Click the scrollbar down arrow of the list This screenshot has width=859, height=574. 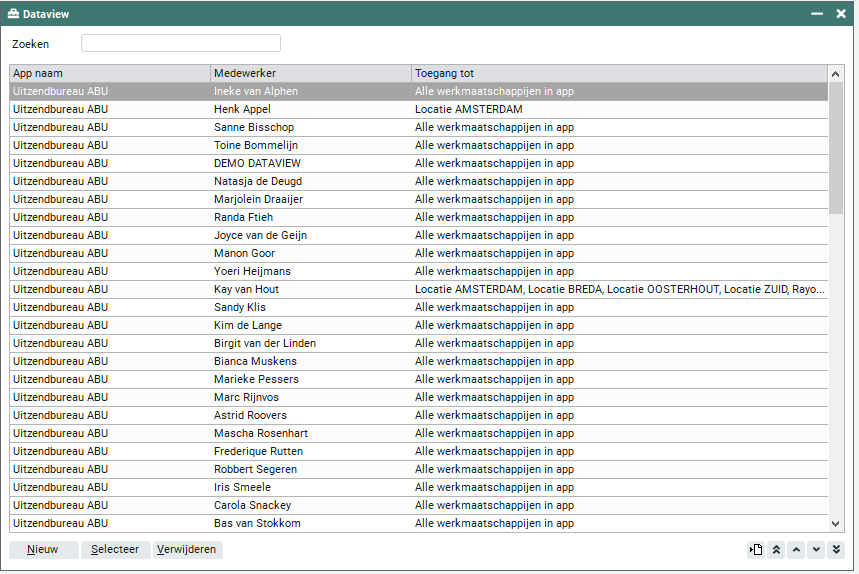click(x=836, y=523)
